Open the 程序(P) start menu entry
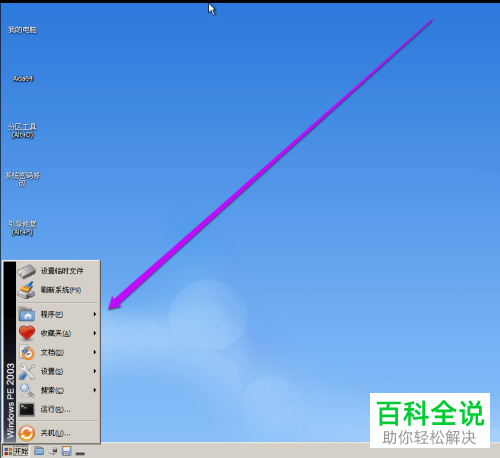 pyautogui.click(x=58, y=314)
